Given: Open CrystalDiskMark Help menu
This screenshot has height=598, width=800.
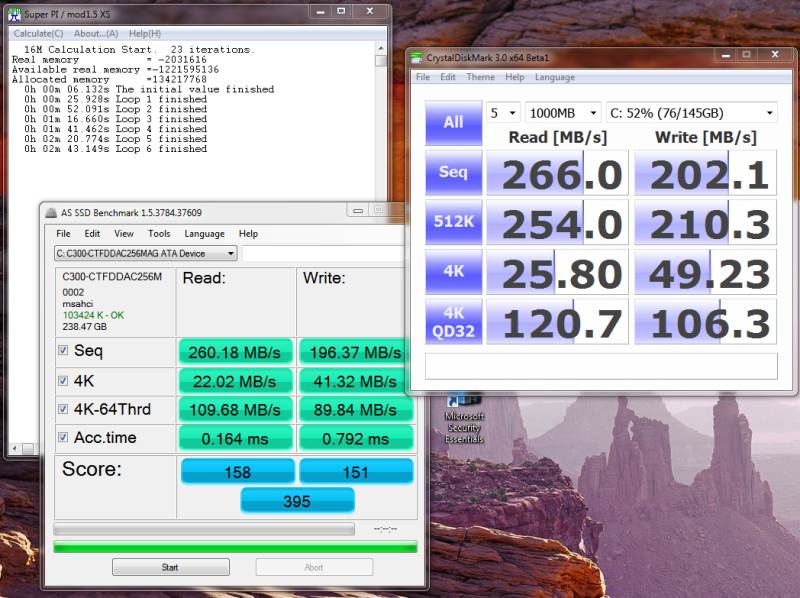Looking at the screenshot, I should (x=515, y=77).
